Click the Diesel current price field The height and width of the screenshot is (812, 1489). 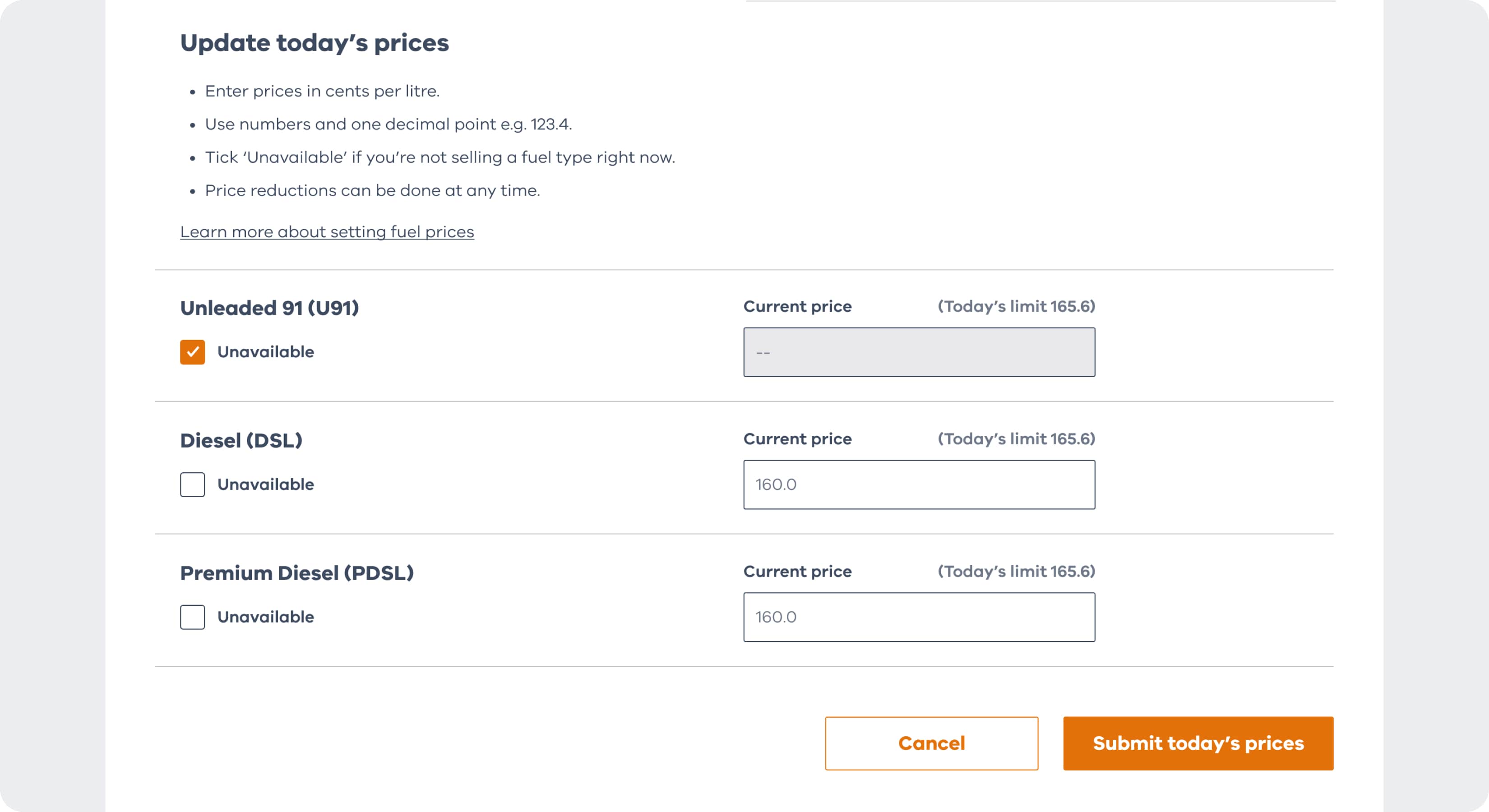pyautogui.click(x=919, y=484)
